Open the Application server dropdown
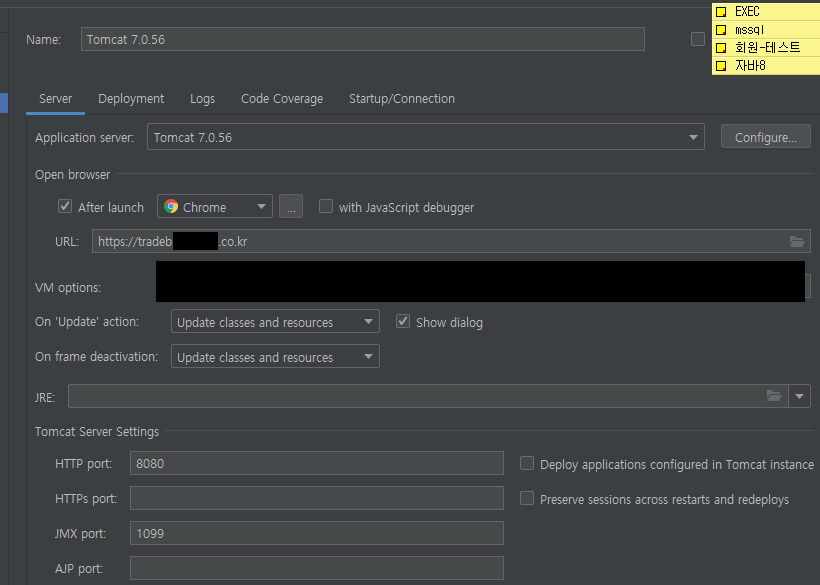820x585 pixels. coord(426,137)
